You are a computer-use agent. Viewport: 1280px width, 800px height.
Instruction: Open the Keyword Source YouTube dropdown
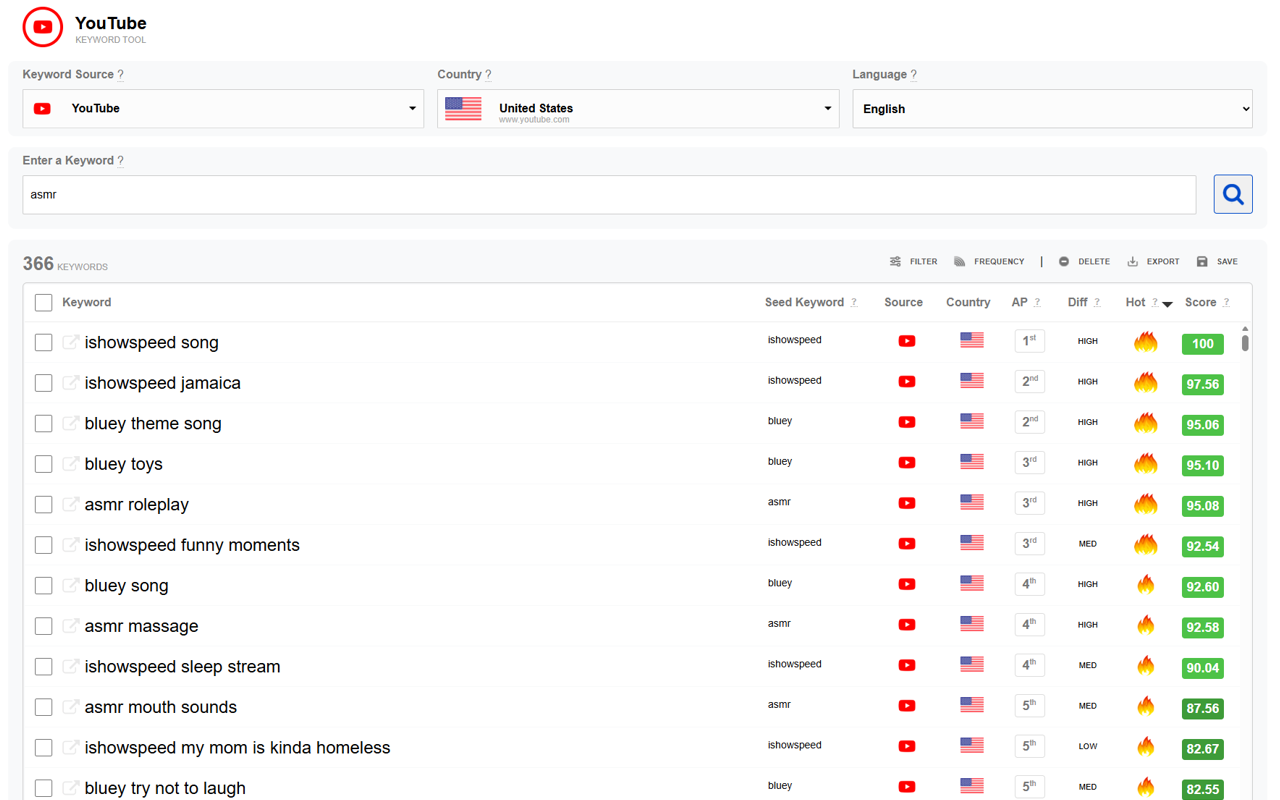tap(223, 108)
